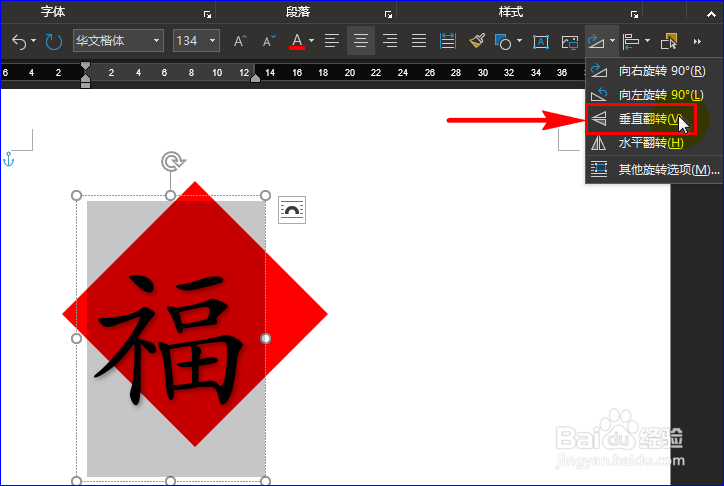
Task: Click the right-middle sizing handle of the text box
Action: [265, 338]
